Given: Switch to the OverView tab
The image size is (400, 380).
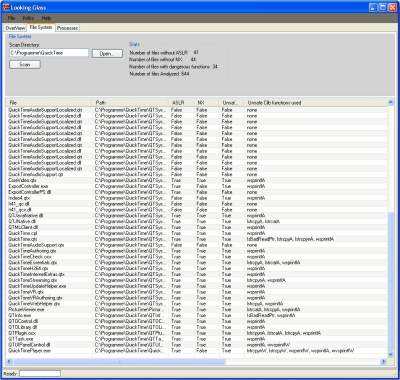Looking at the screenshot, I should click(15, 28).
